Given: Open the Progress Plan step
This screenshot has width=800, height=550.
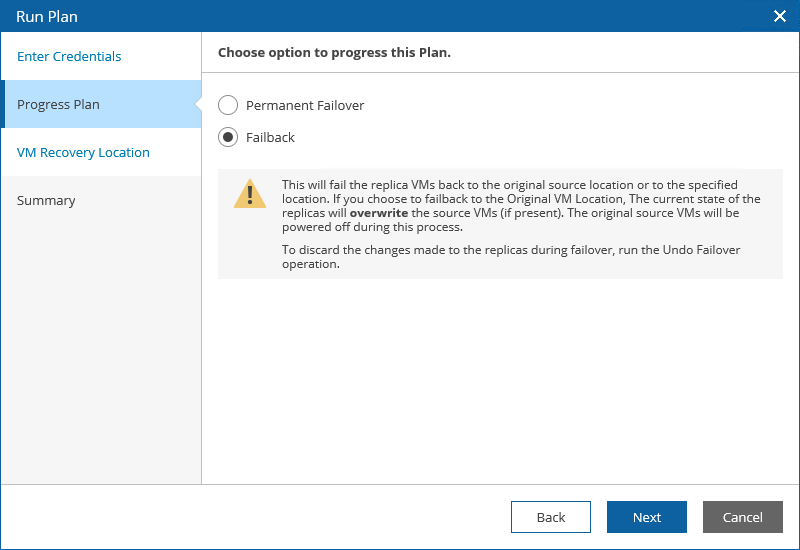Looking at the screenshot, I should click(x=58, y=104).
